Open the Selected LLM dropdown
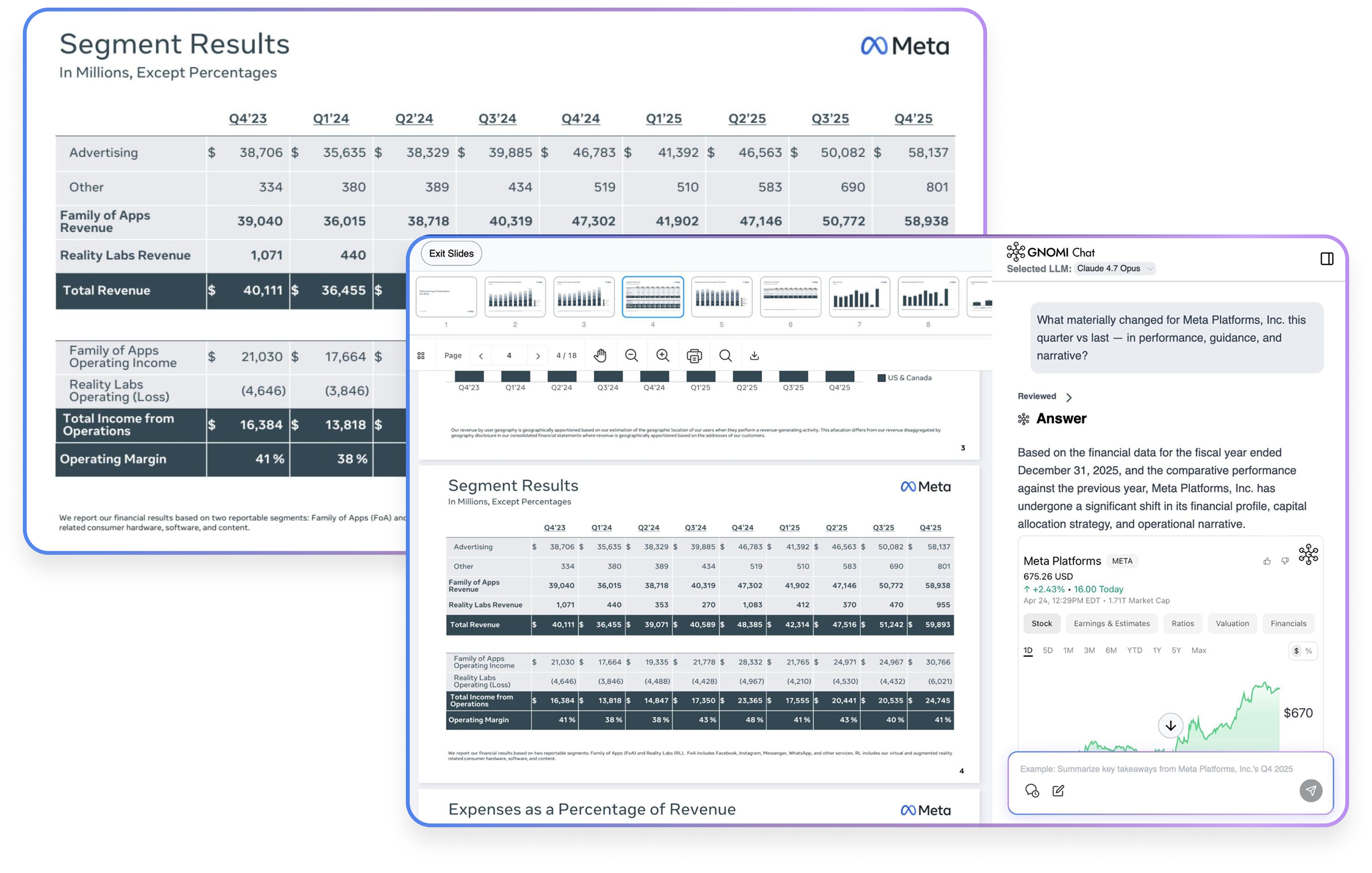This screenshot has height=873, width=1372. tap(1115, 268)
